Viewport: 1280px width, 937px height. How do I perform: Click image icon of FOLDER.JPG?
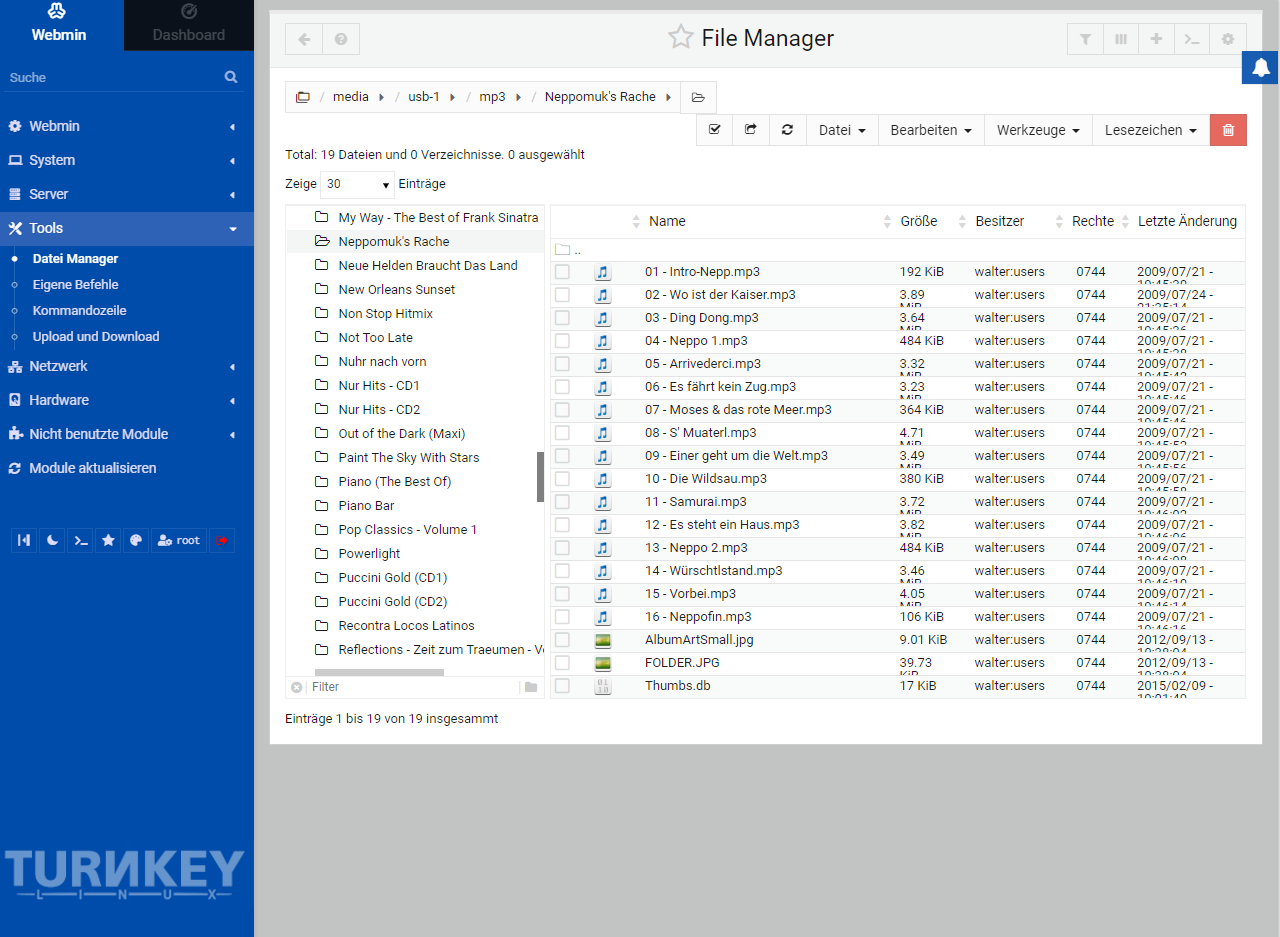(x=602, y=663)
